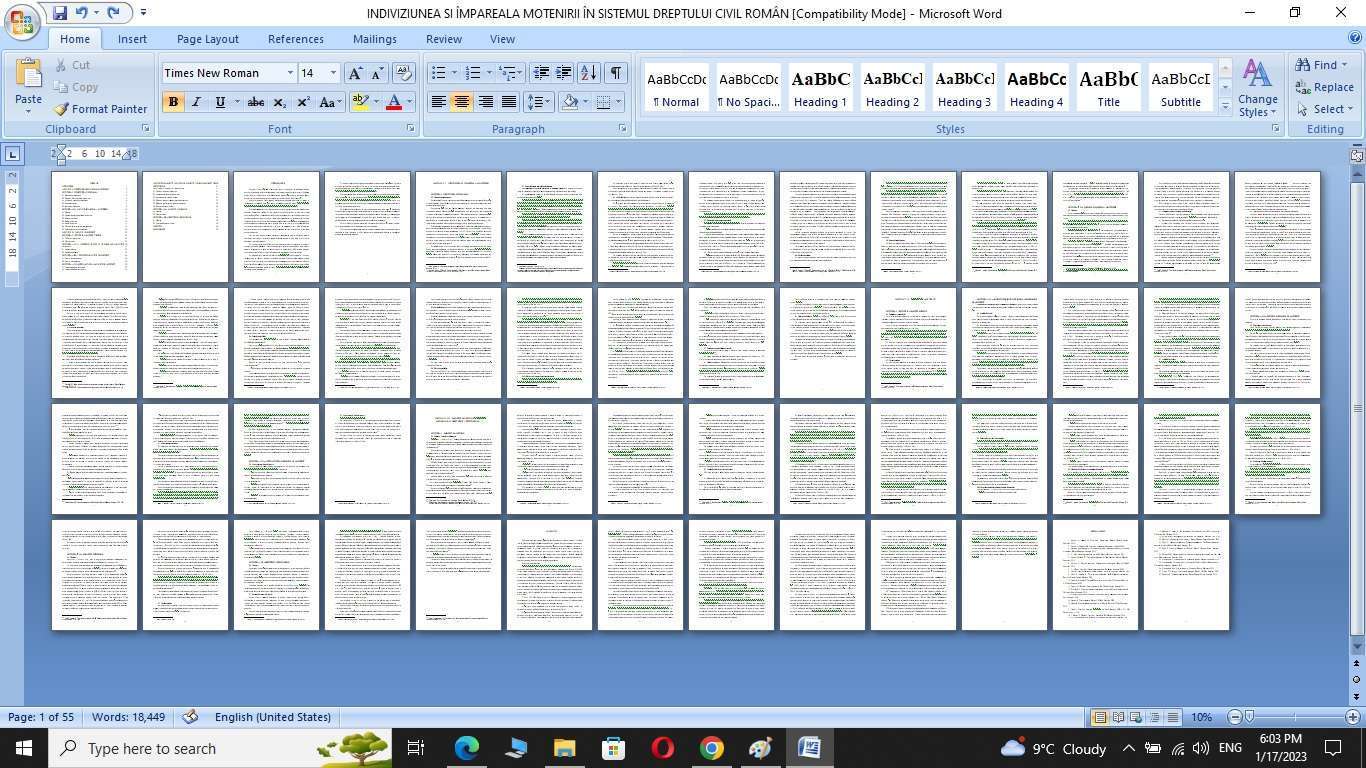Expand the Styles gallery more arrow
Image resolution: width=1366 pixels, height=768 pixels.
(x=1225, y=107)
